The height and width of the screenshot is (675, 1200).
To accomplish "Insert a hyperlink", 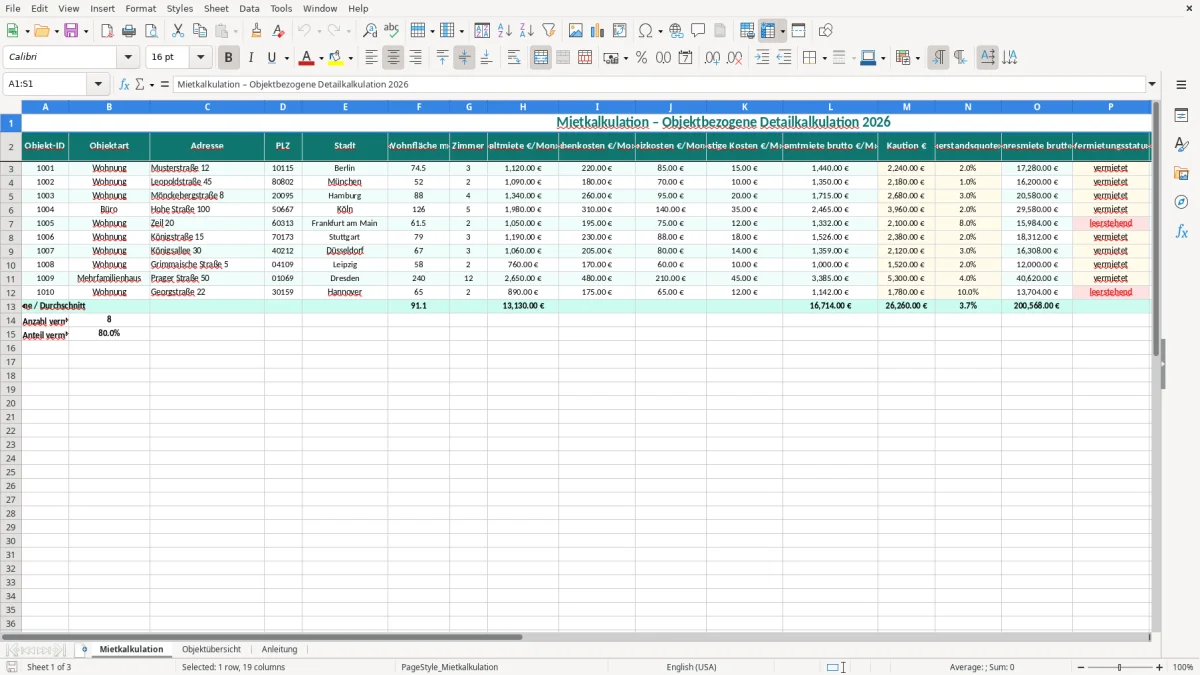I will point(676,31).
